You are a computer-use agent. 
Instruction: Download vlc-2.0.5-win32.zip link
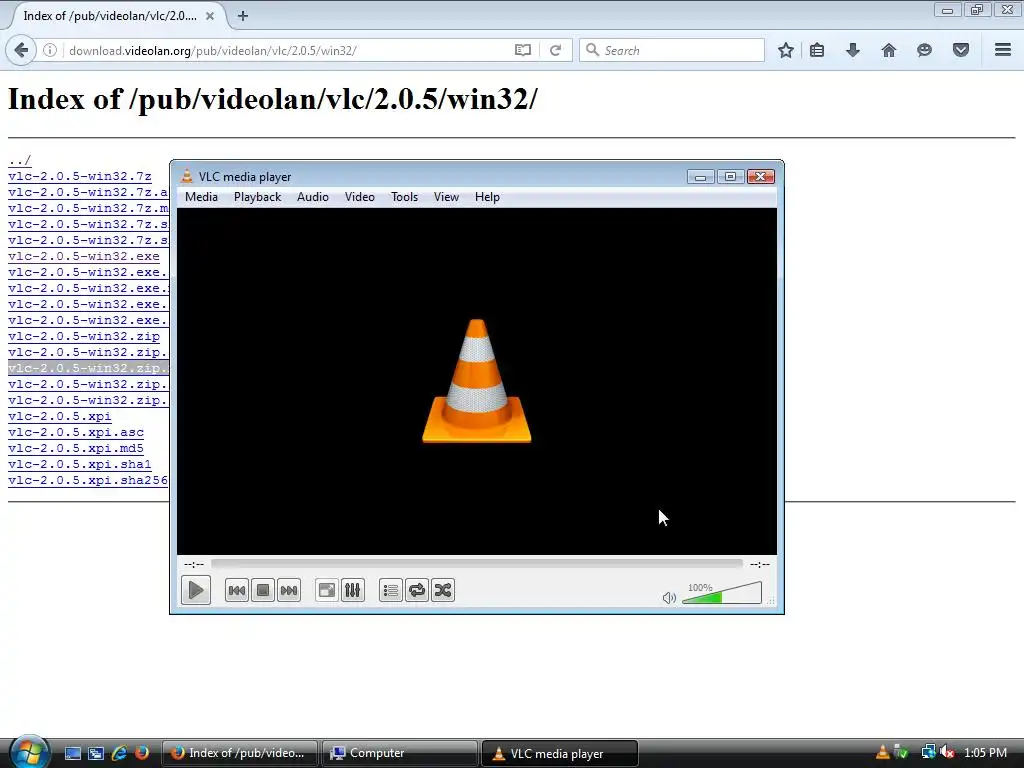[x=84, y=336]
